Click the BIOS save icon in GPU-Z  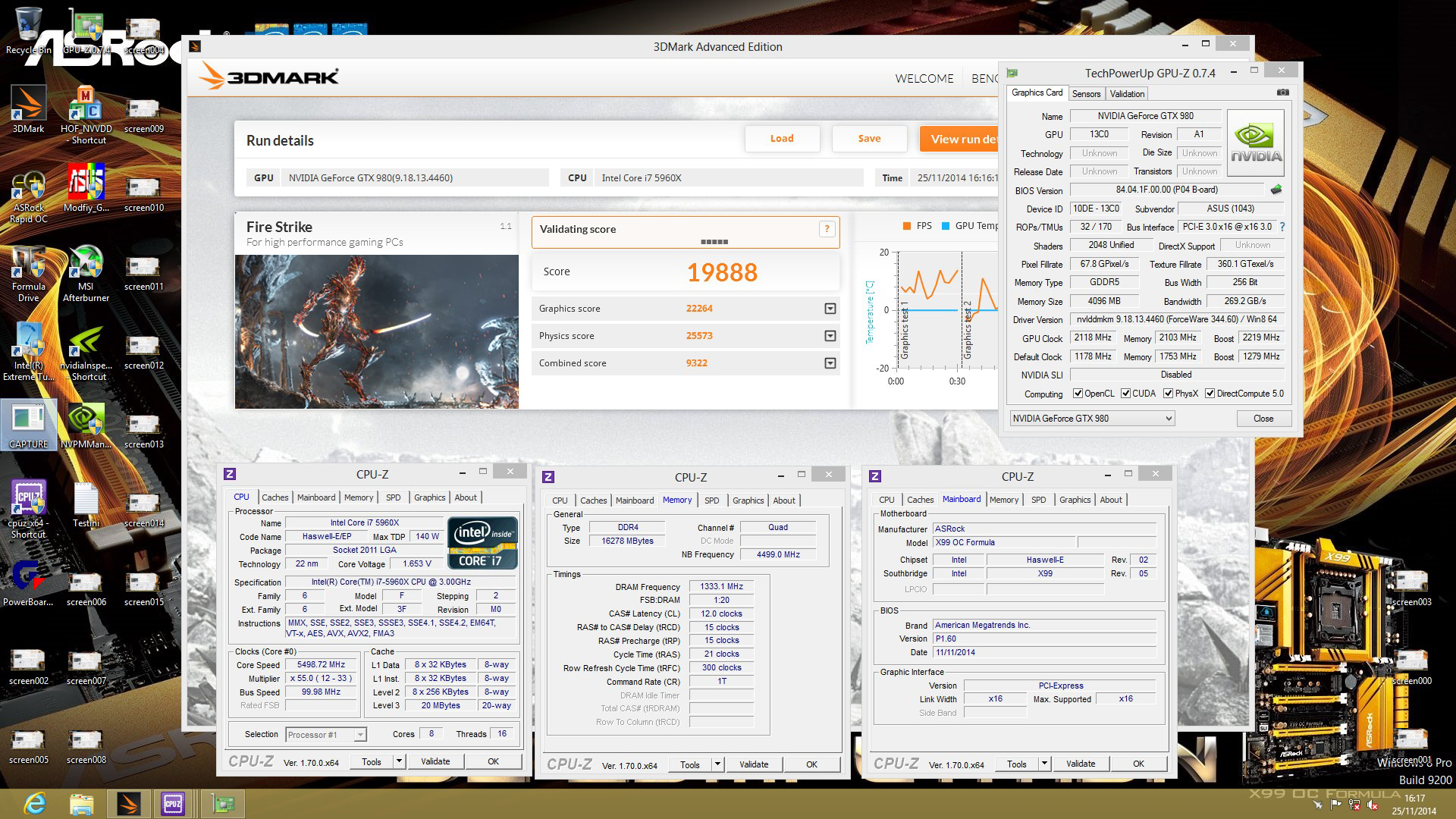tap(1276, 190)
